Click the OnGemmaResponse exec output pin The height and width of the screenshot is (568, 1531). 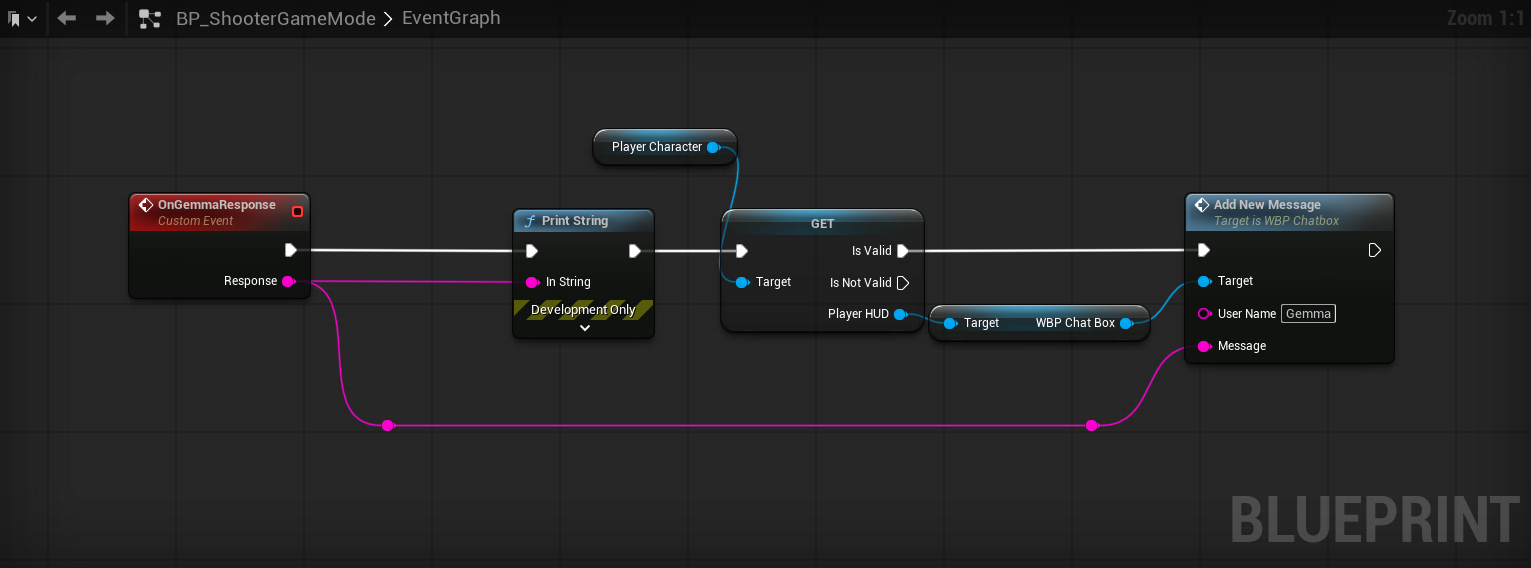(290, 250)
